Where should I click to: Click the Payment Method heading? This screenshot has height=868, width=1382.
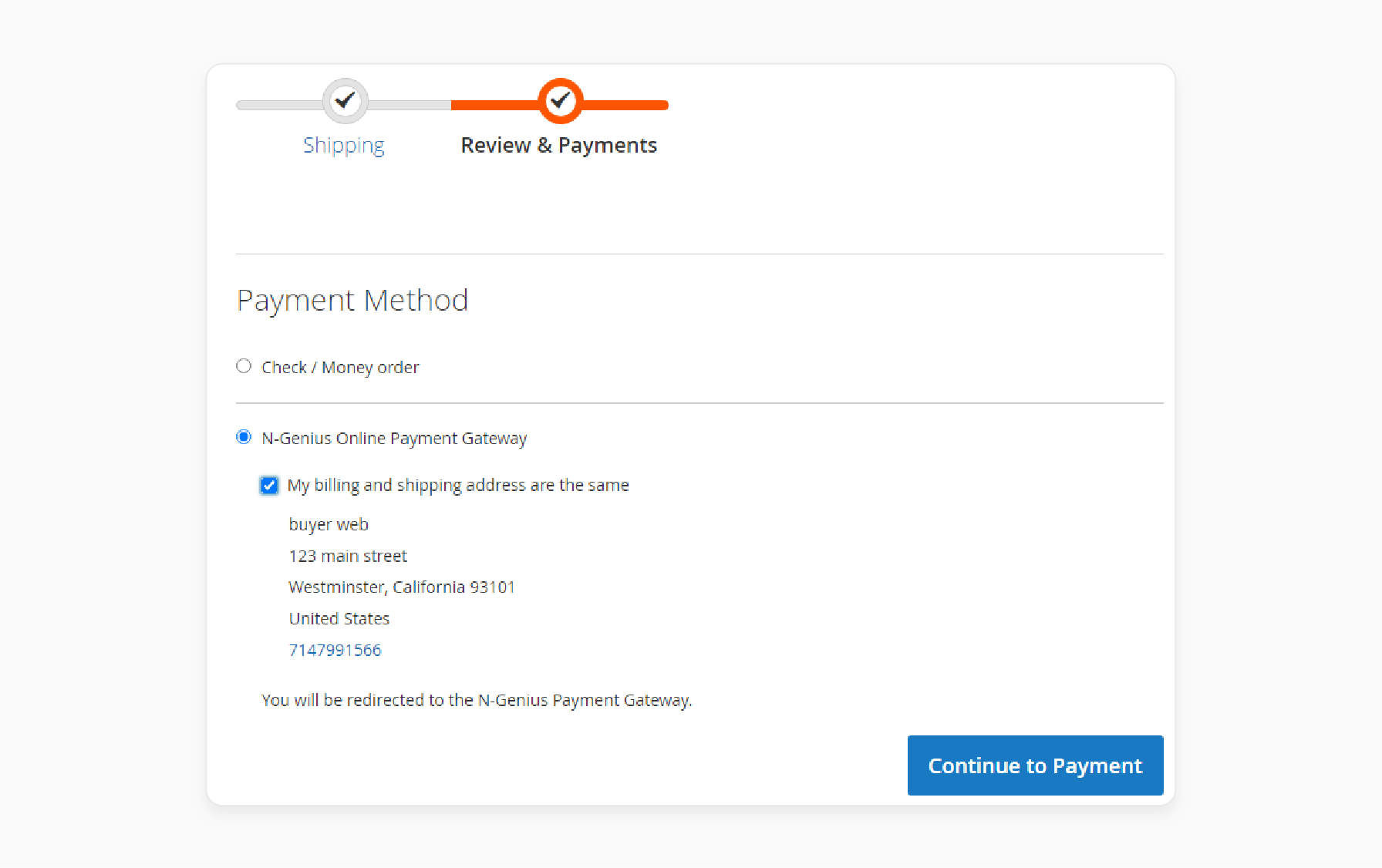(x=352, y=301)
